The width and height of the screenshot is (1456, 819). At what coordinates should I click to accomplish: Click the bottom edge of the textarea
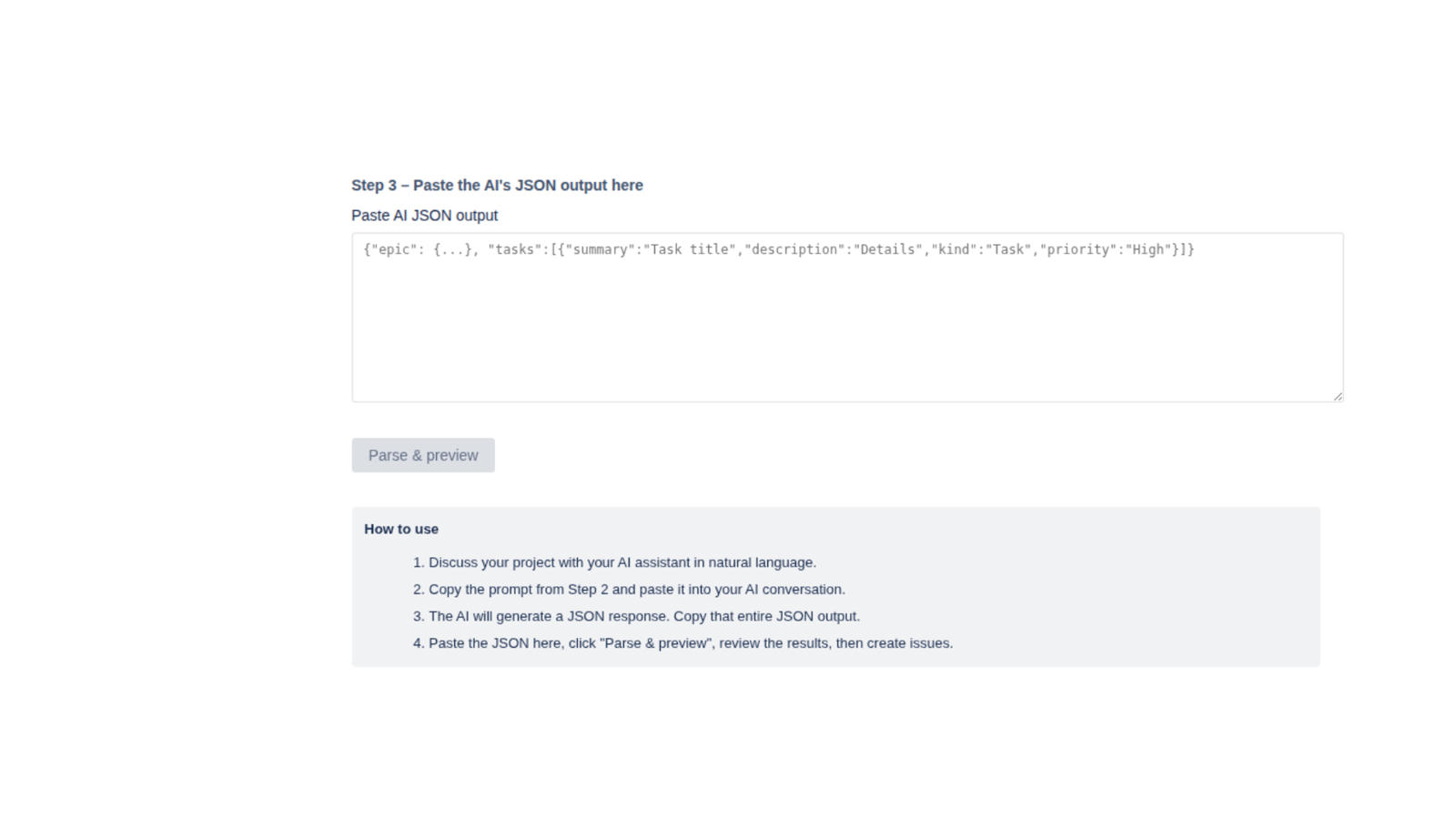pyautogui.click(x=846, y=397)
